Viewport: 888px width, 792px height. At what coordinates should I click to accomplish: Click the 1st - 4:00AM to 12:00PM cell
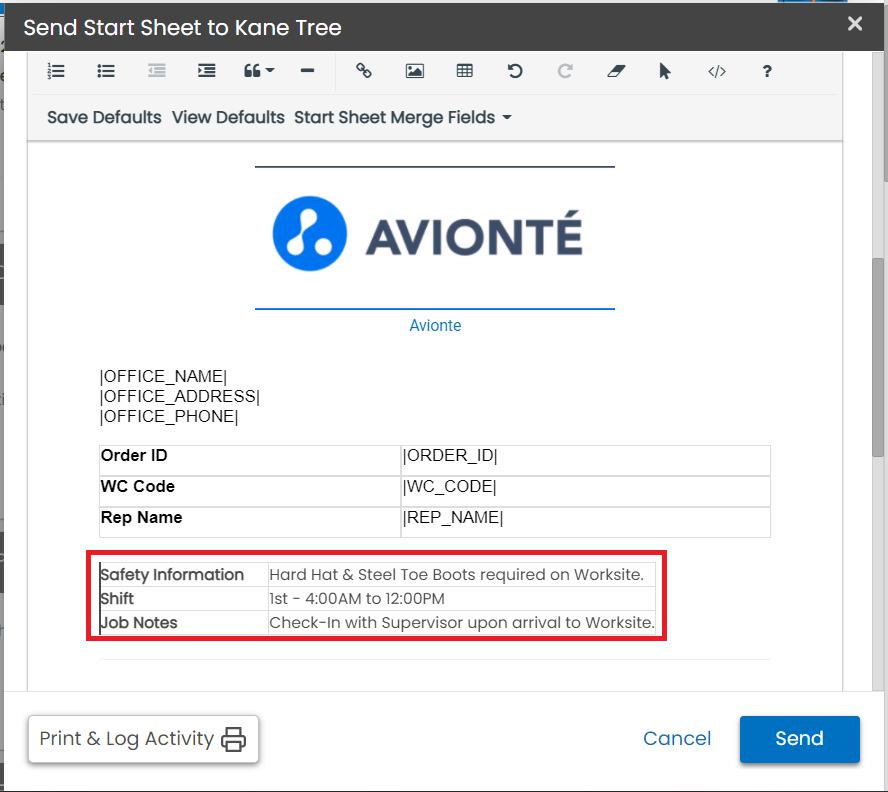pyautogui.click(x=462, y=598)
